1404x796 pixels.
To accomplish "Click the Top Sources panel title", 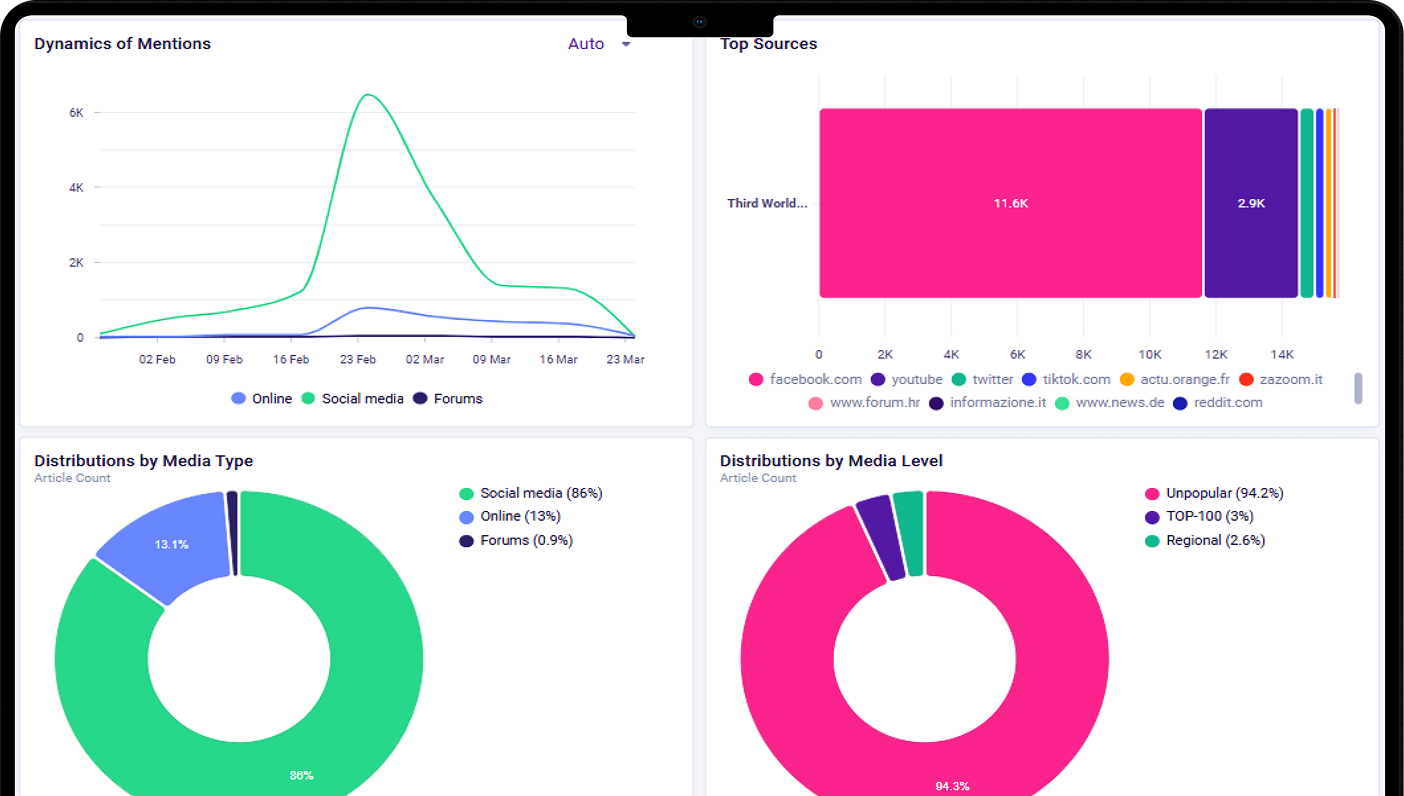I will click(768, 44).
